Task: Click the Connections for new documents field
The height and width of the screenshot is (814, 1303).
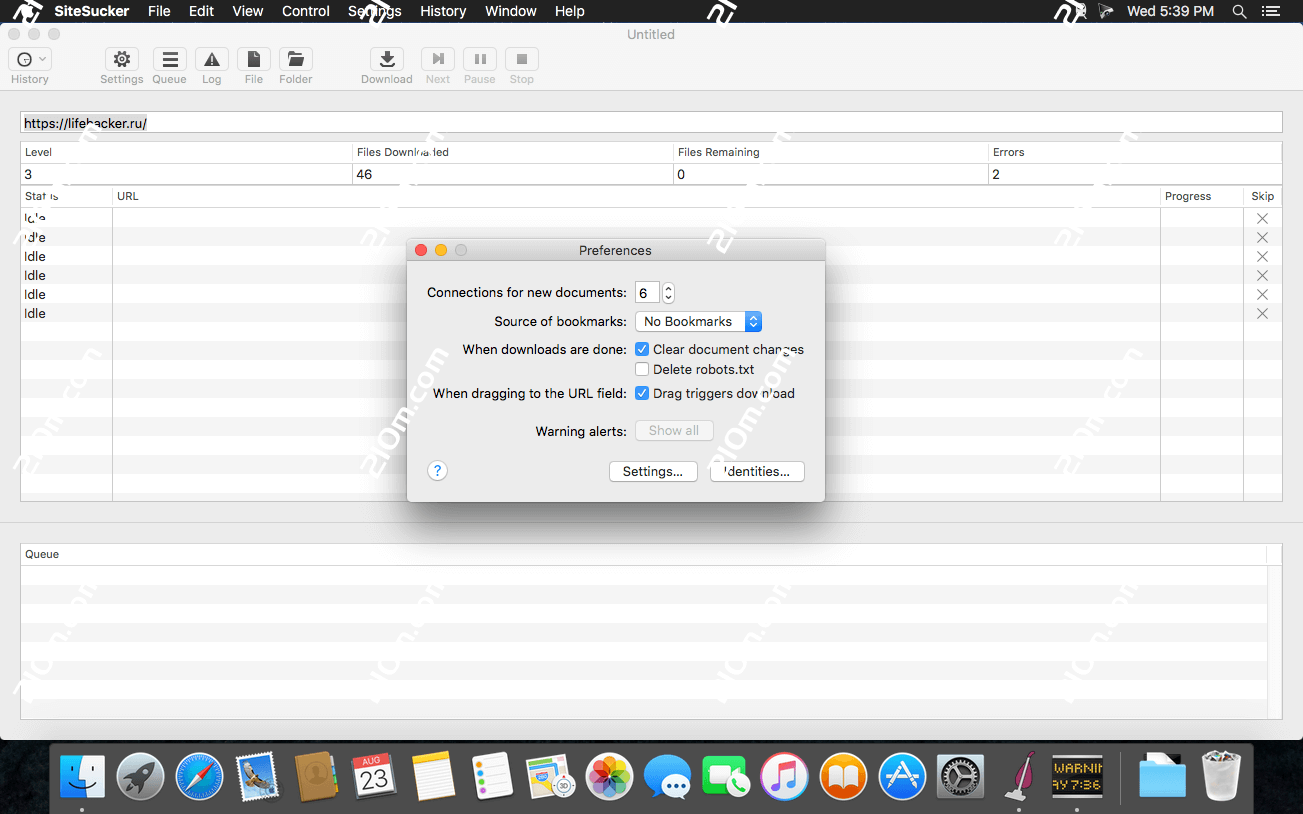Action: coord(647,293)
